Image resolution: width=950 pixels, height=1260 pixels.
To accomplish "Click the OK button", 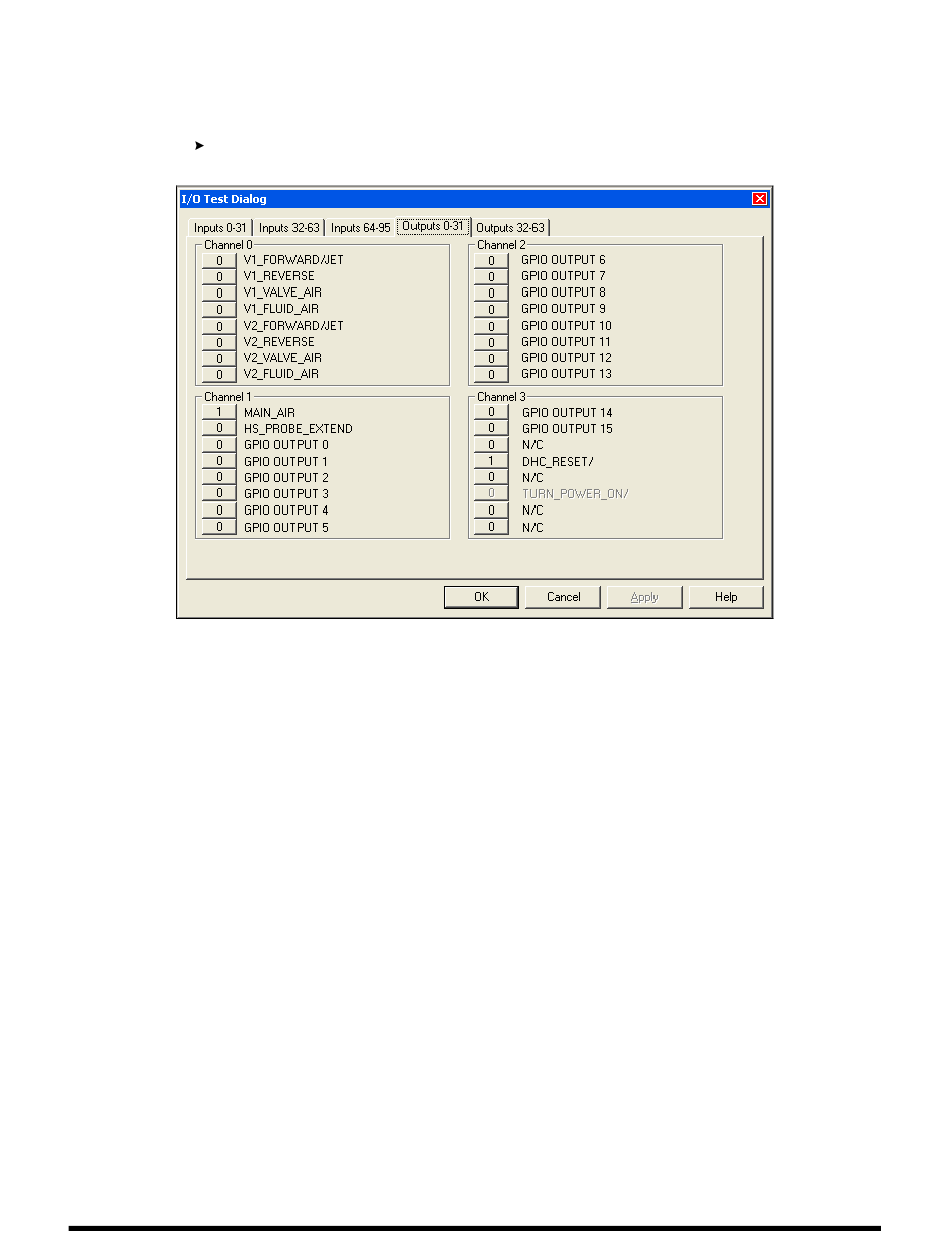I will (x=481, y=597).
